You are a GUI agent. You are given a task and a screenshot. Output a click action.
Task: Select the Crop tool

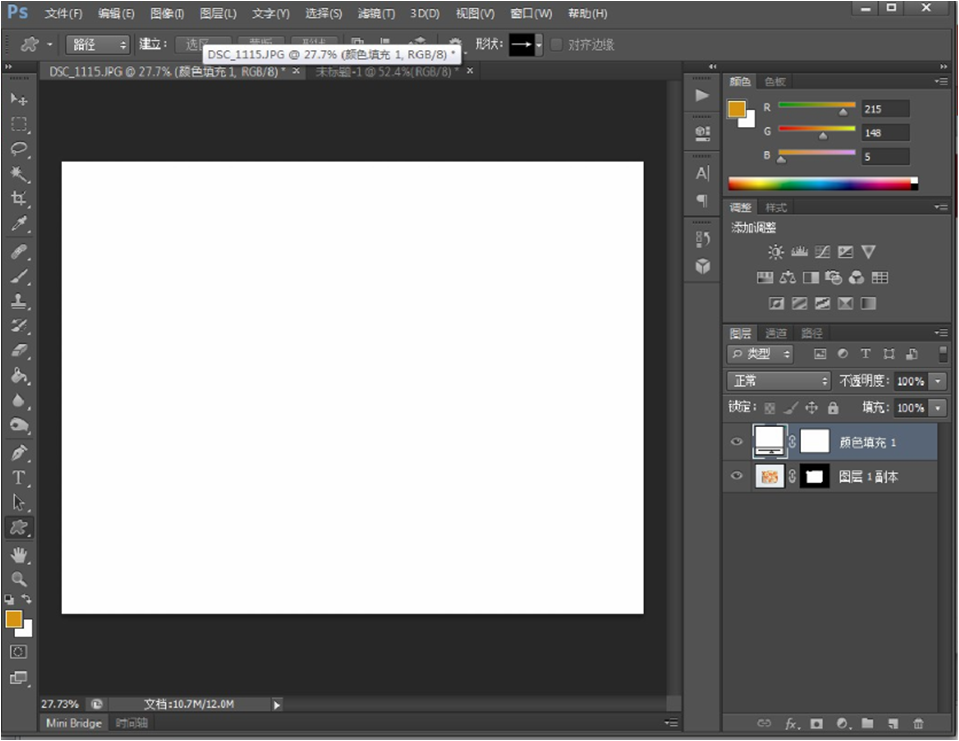(x=19, y=199)
